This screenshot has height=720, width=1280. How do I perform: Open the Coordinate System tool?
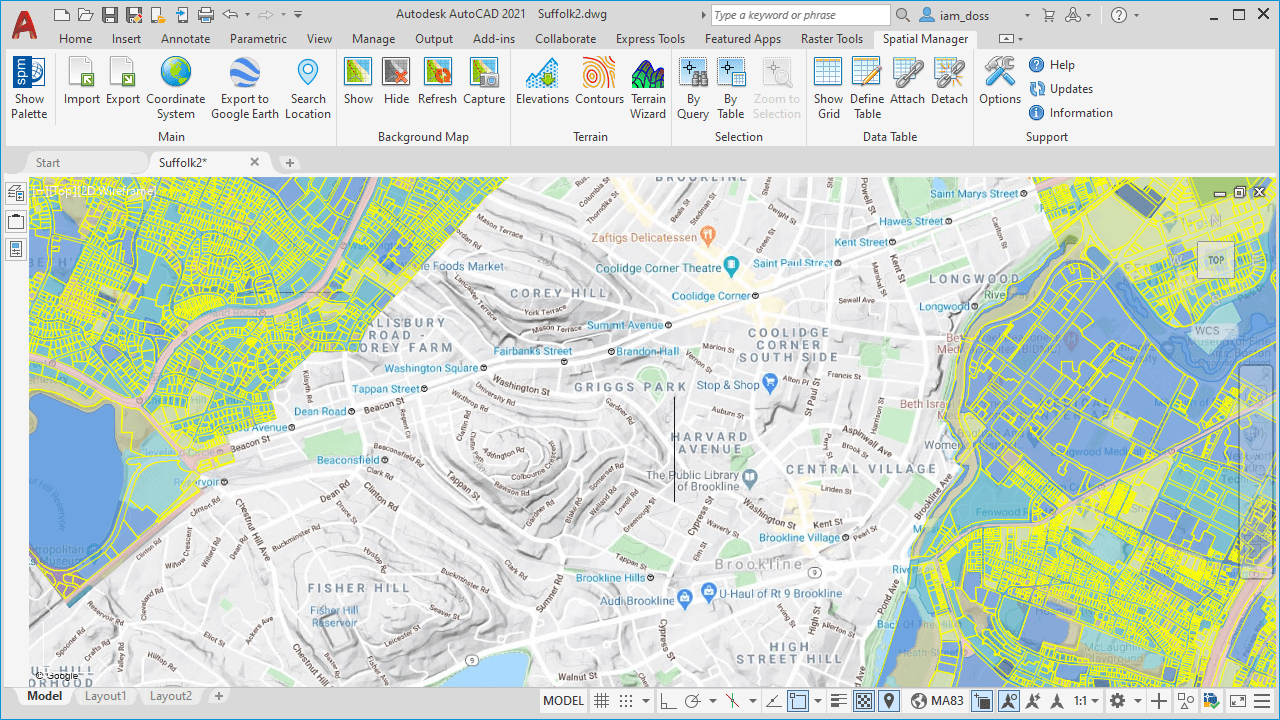coord(176,88)
